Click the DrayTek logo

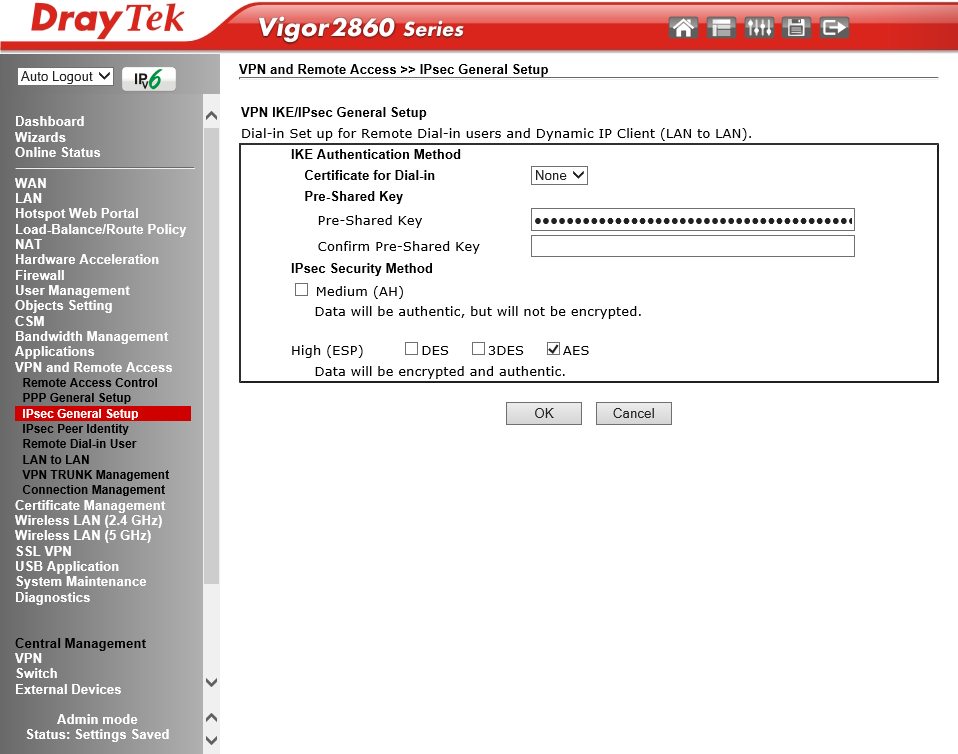(x=108, y=20)
